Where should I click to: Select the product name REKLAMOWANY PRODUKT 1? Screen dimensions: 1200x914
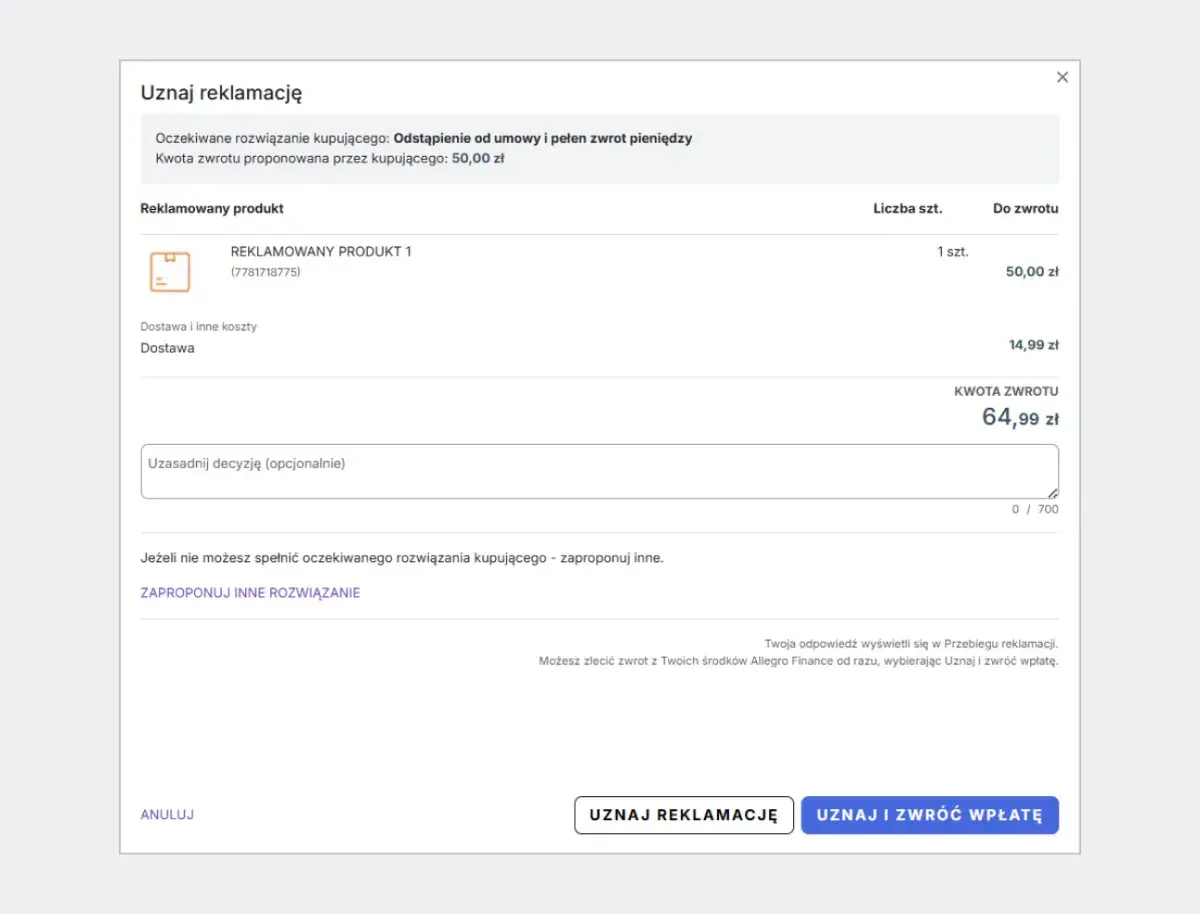point(321,252)
